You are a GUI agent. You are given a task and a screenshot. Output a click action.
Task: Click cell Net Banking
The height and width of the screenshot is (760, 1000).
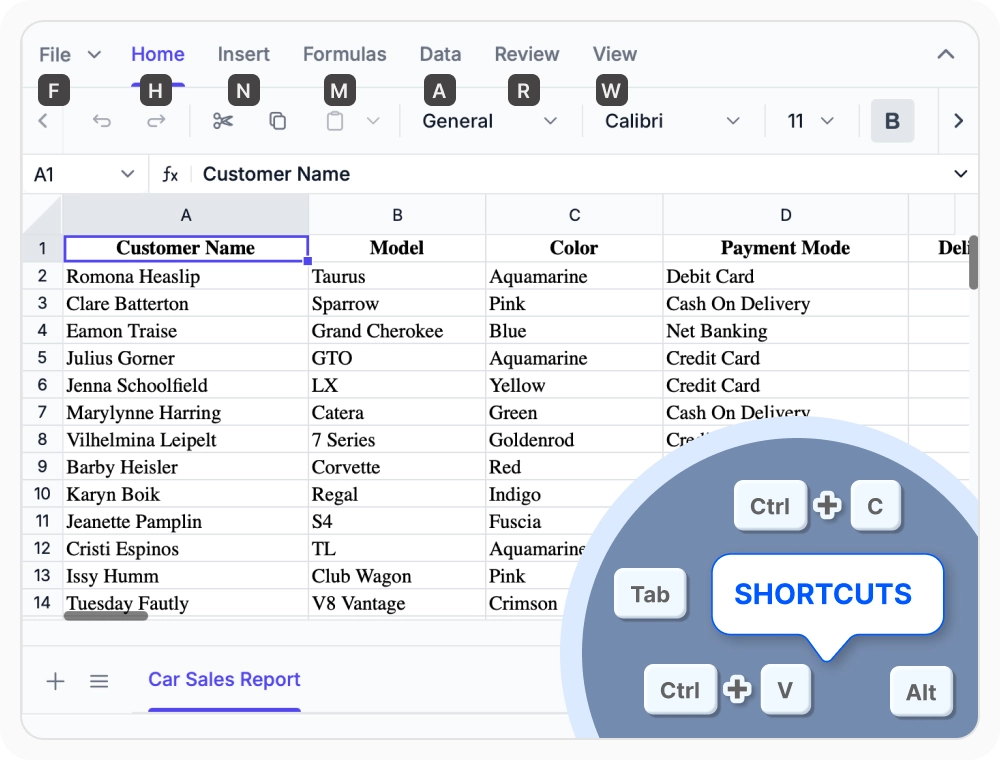click(x=786, y=331)
